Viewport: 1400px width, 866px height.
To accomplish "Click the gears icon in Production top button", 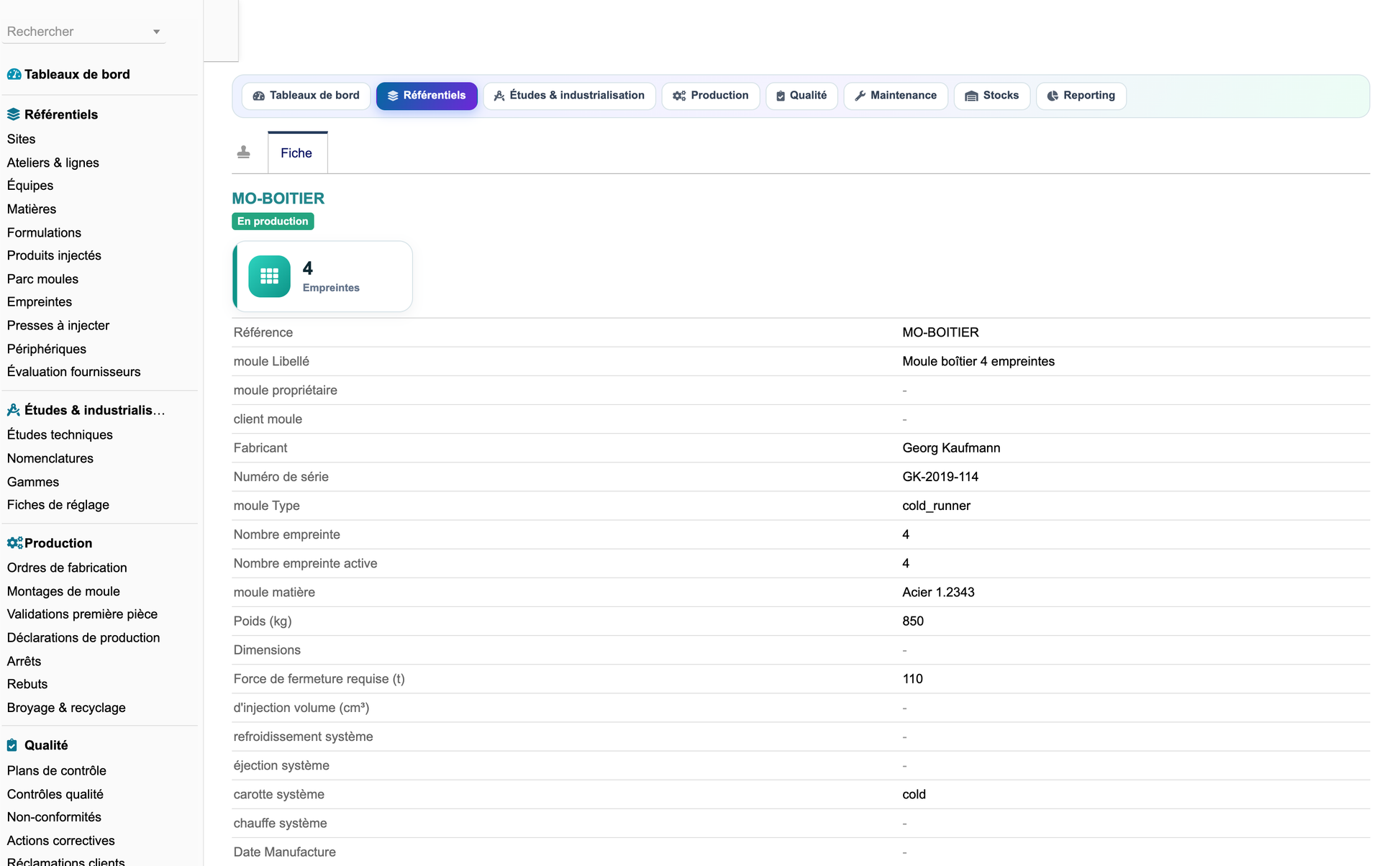I will tap(679, 96).
